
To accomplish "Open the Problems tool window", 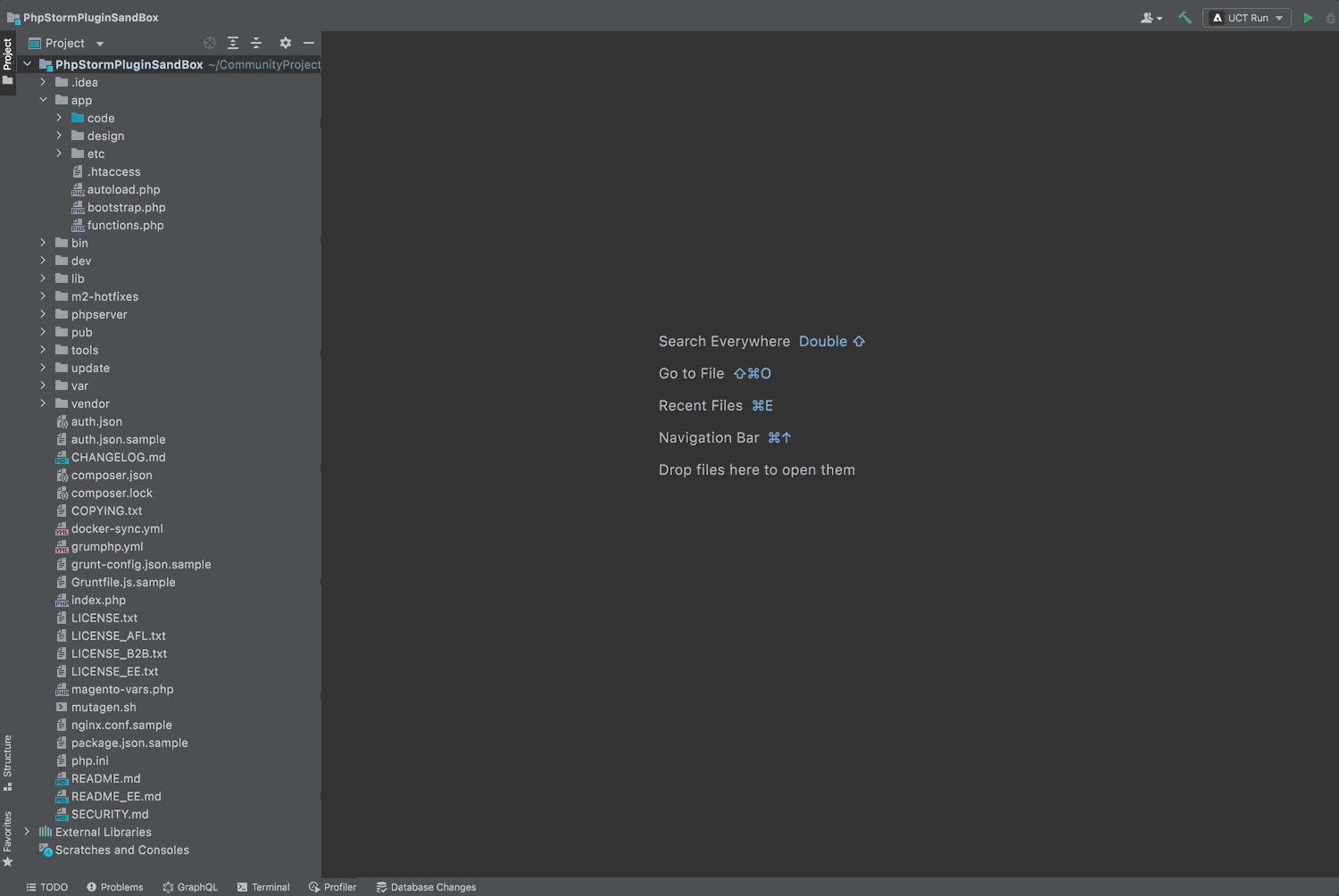I will (114, 887).
